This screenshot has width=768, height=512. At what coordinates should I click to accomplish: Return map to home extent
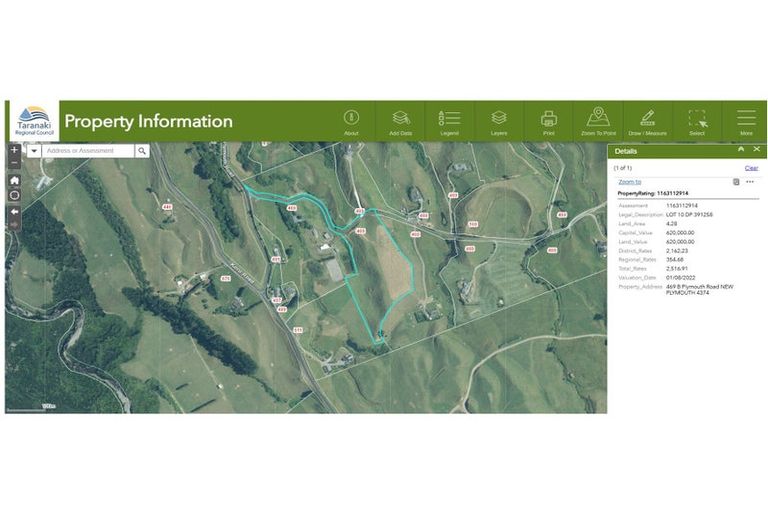pyautogui.click(x=14, y=180)
